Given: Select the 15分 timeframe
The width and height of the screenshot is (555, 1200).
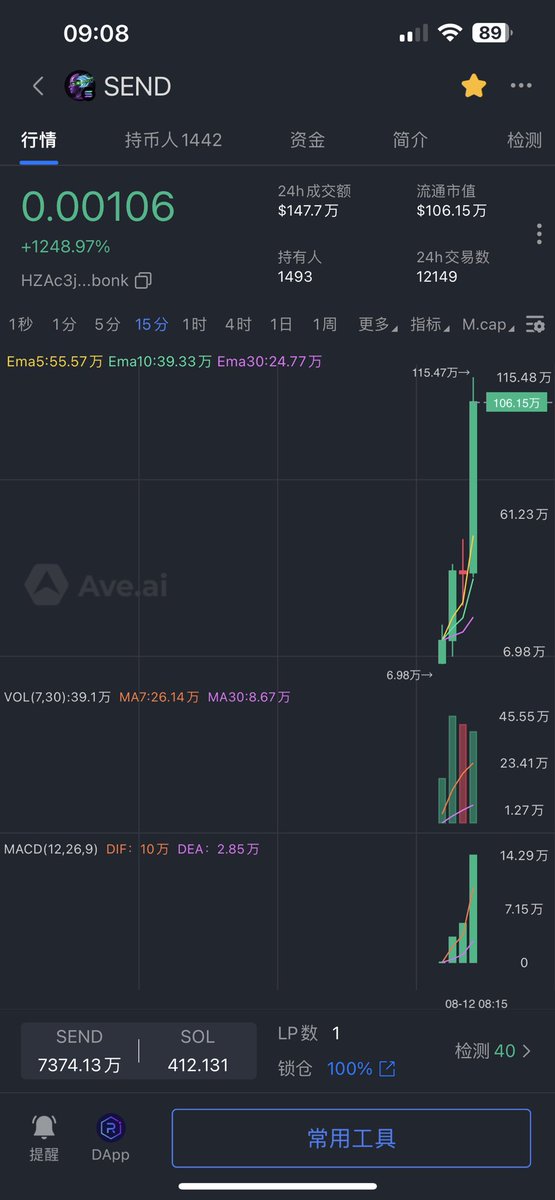Looking at the screenshot, I should [152, 324].
